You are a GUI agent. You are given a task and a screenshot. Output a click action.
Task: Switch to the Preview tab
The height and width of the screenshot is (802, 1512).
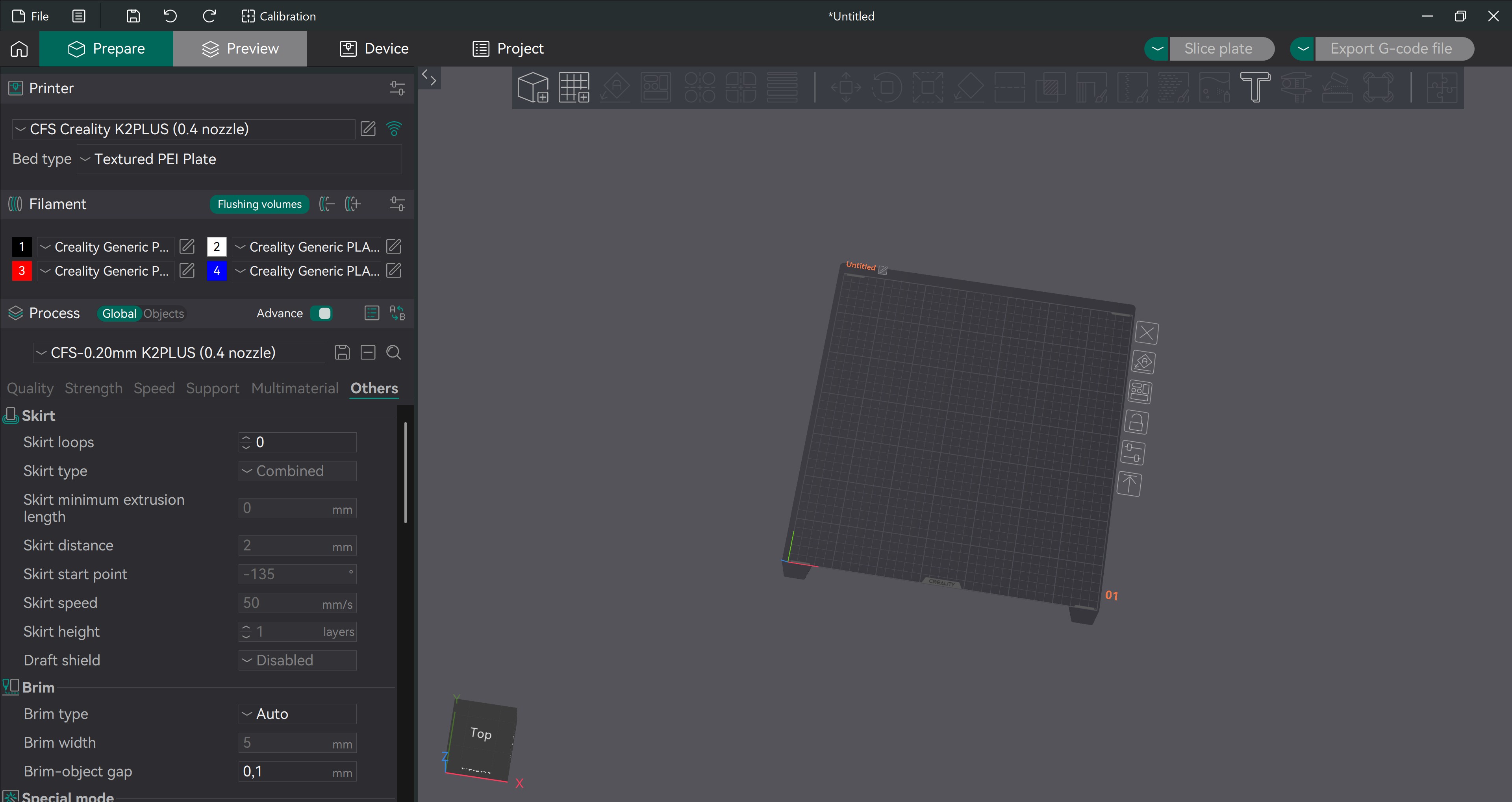point(240,49)
